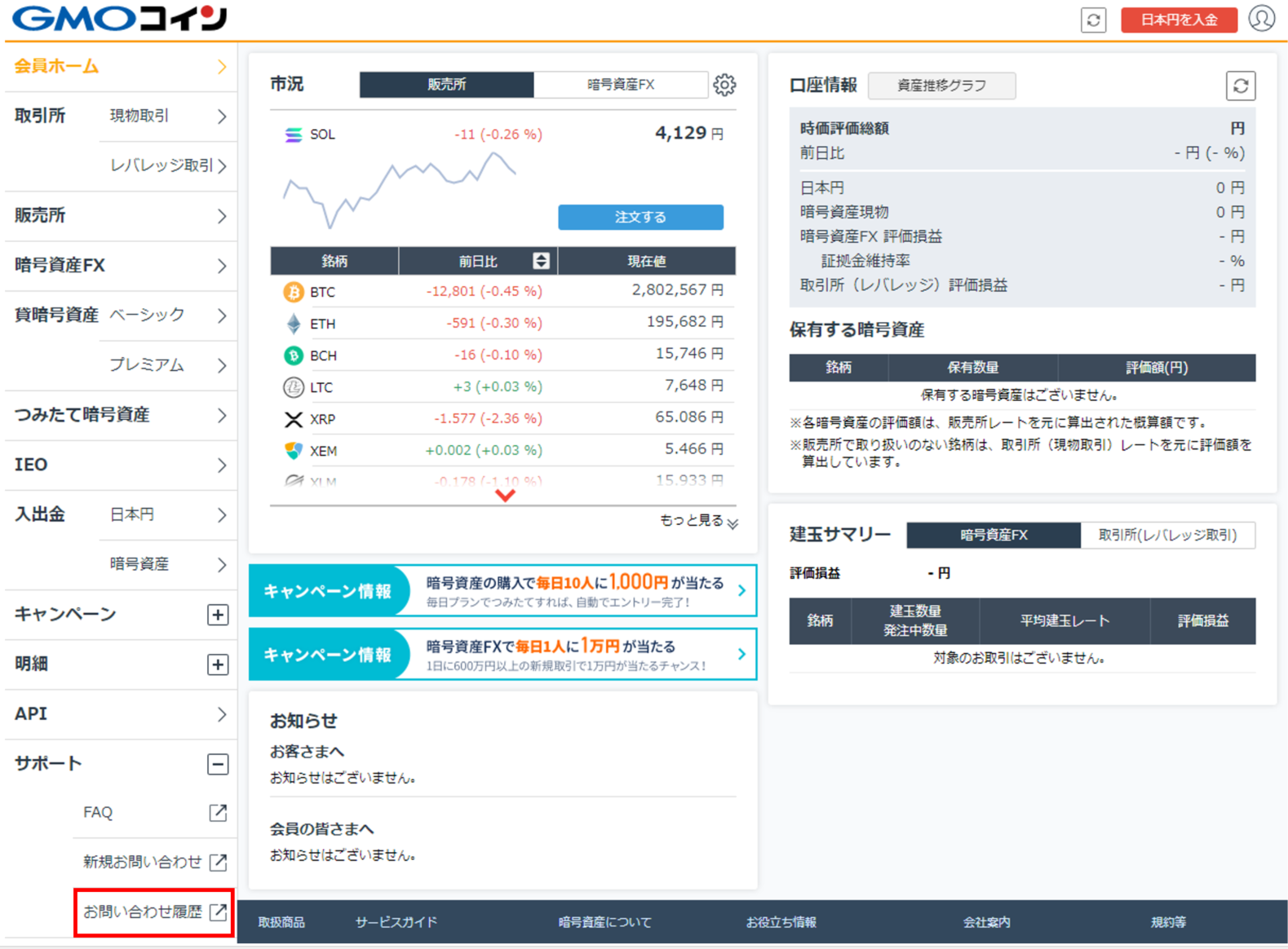Click the BTC coin icon

tap(293, 292)
